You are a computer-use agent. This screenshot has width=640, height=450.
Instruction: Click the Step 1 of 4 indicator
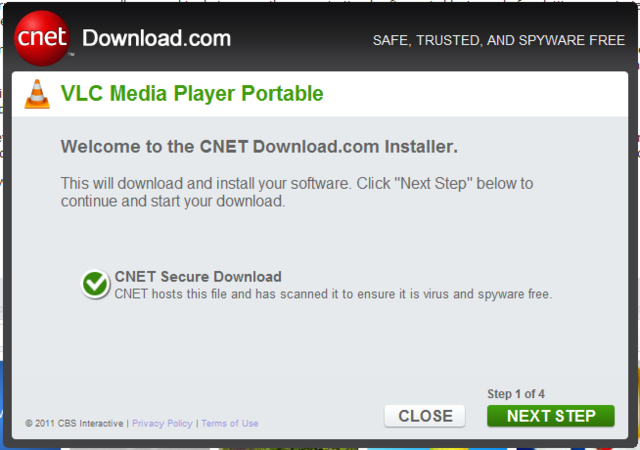coord(530,393)
